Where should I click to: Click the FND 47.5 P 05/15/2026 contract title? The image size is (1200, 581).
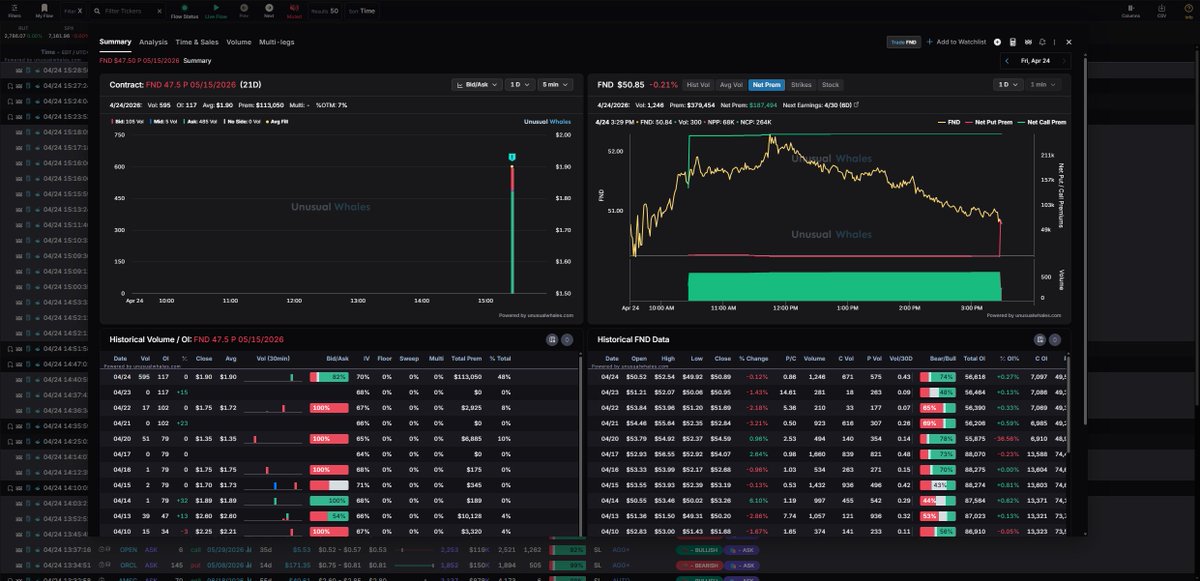point(191,85)
